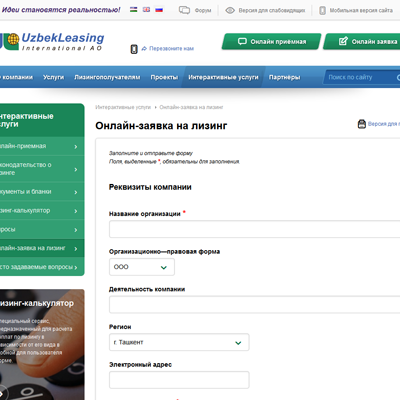
Task: Open the Регион dropdown showing г. Ташкент
Action: tap(179, 342)
